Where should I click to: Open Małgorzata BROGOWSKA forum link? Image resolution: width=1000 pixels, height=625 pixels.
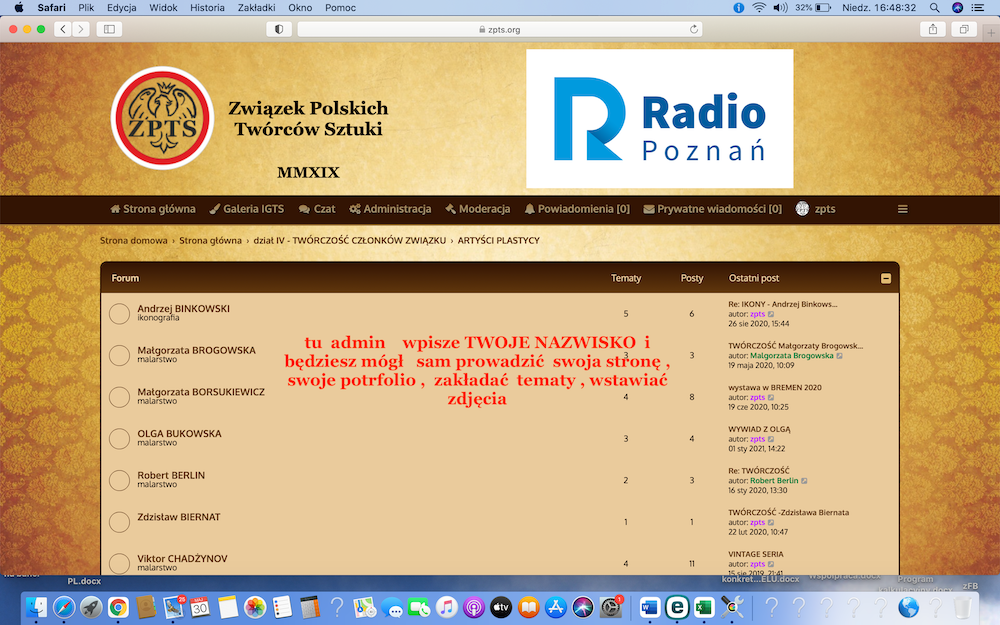(x=196, y=350)
